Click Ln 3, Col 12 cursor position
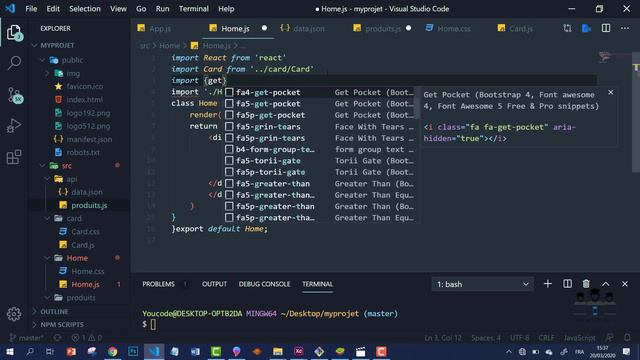Viewport: 640px width, 360px height. [443, 338]
